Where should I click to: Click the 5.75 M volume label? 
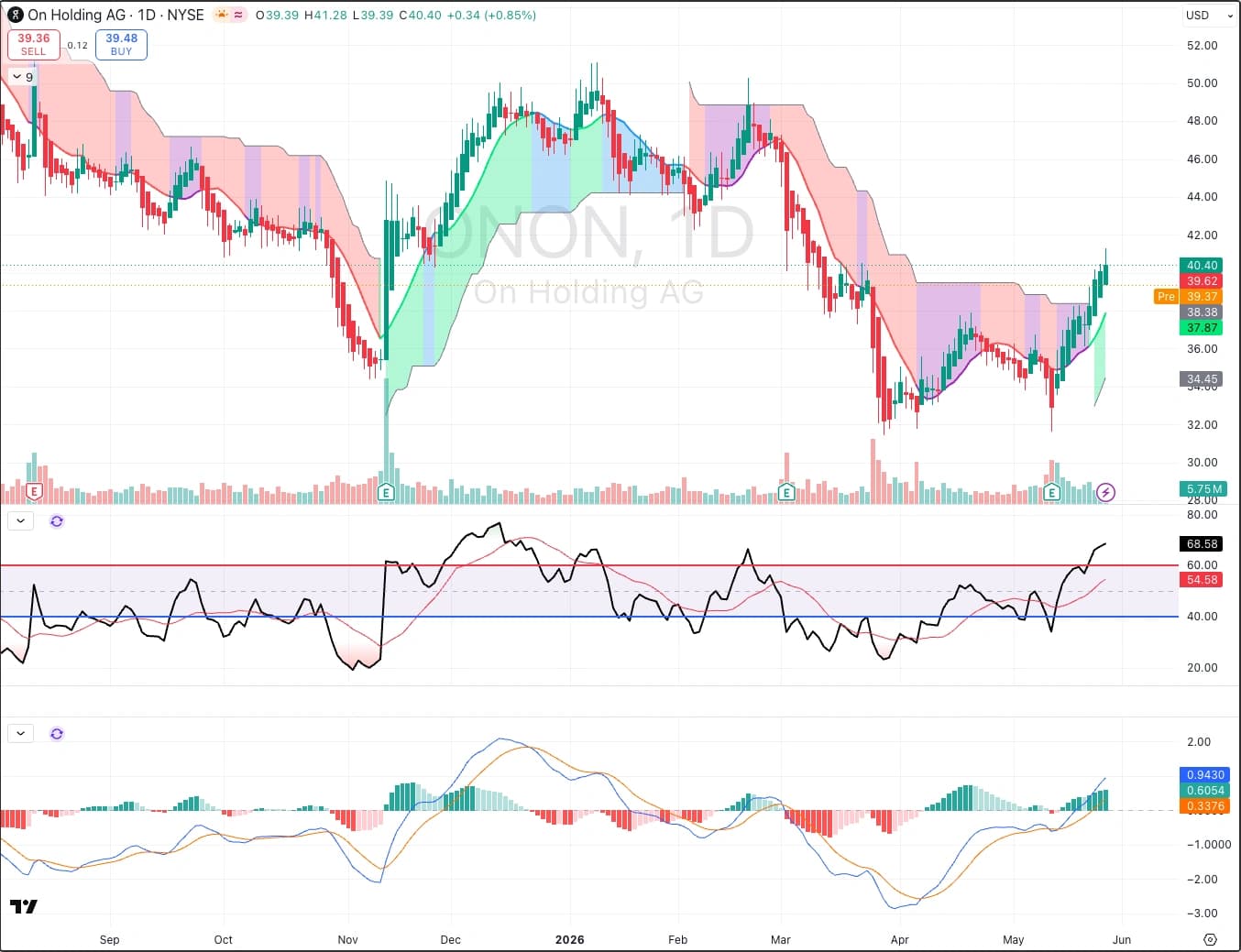click(1203, 489)
